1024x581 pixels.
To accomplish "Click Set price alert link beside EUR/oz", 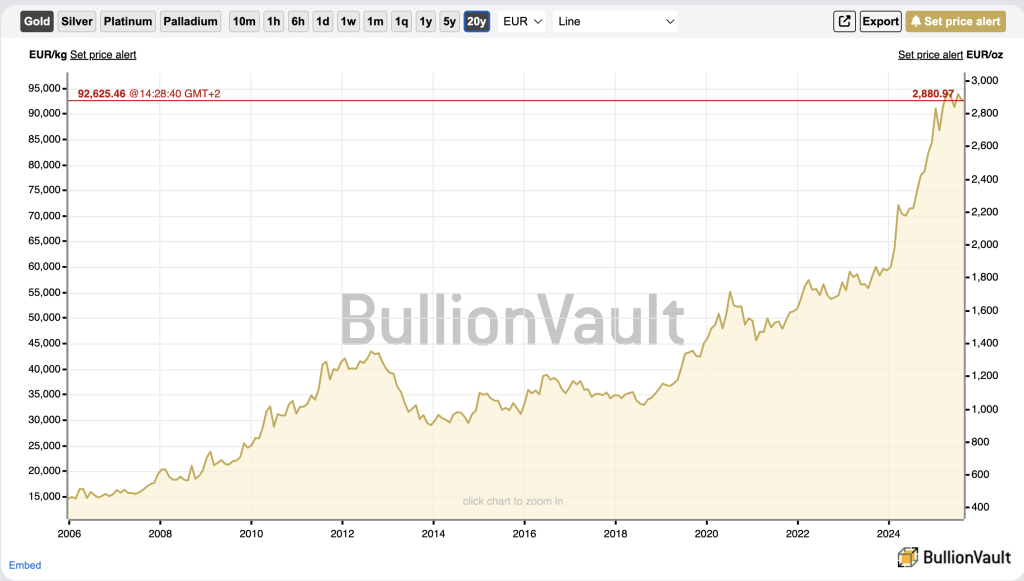I will [930, 55].
